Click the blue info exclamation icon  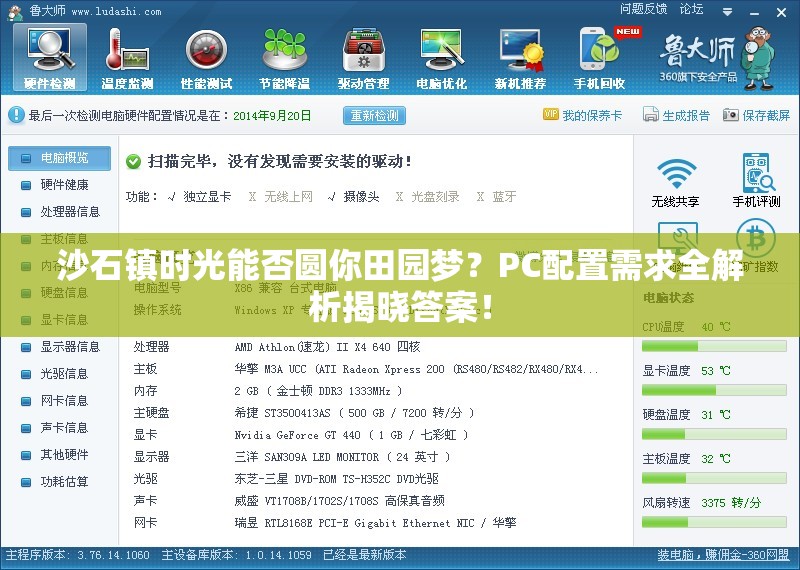[x=16, y=115]
